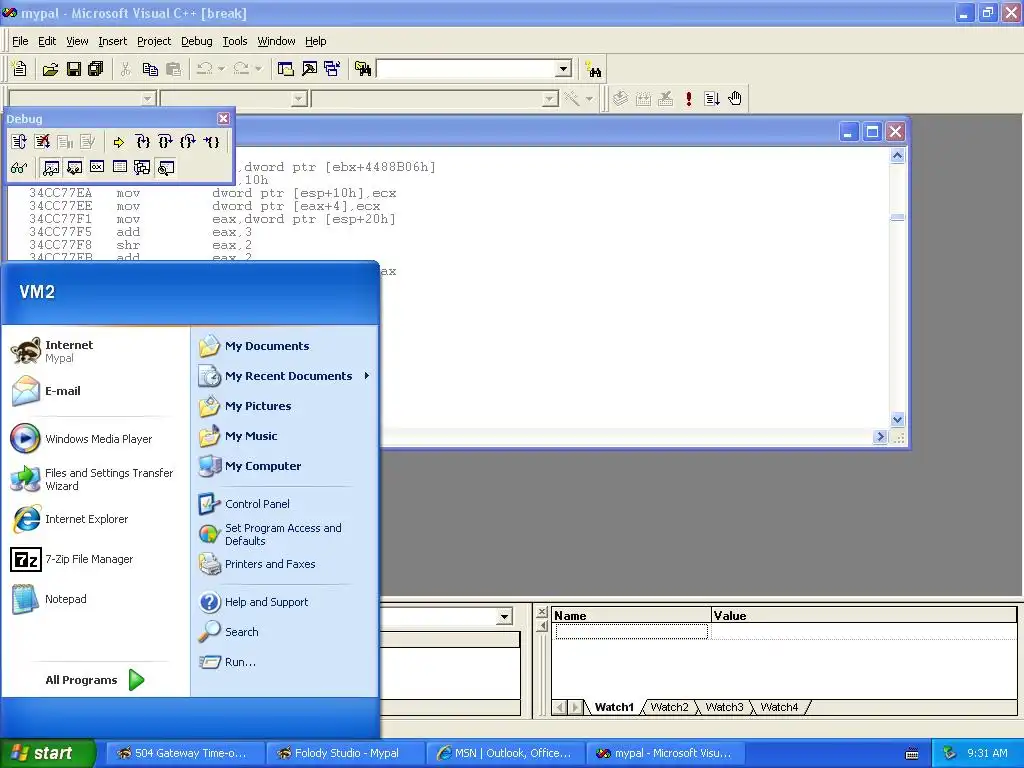Open the Undo history dropdown arrow

pos(221,69)
